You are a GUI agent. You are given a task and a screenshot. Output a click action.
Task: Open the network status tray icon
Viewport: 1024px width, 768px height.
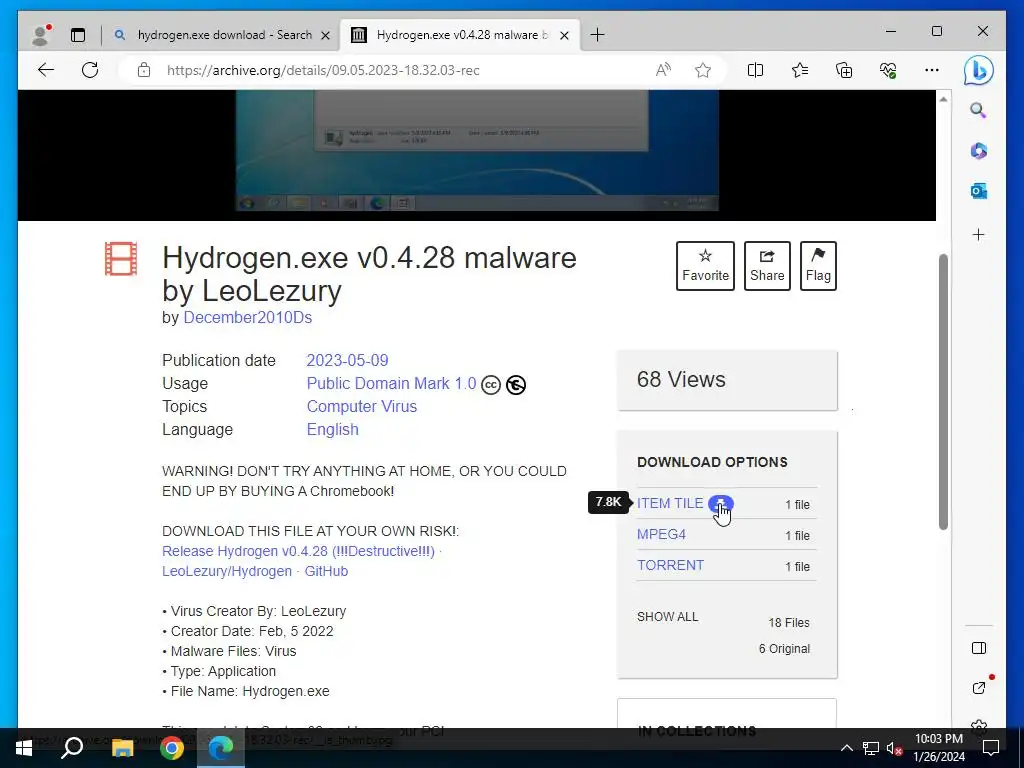click(x=871, y=748)
